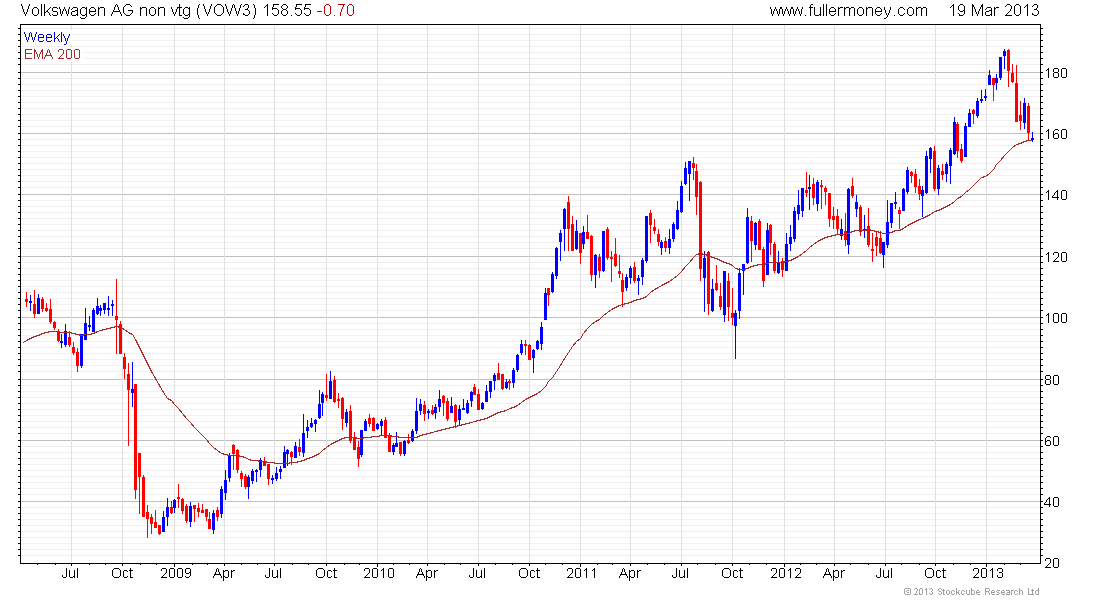The image size is (1100, 600).
Task: Click the 2012 year label on time axis
Action: pyautogui.click(x=786, y=573)
